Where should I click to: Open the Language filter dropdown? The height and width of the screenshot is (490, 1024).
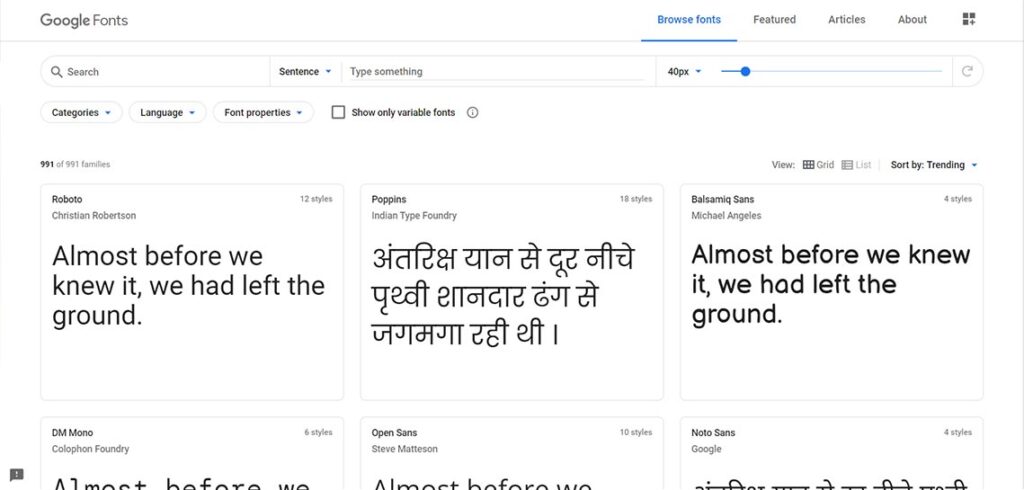[x=167, y=113]
